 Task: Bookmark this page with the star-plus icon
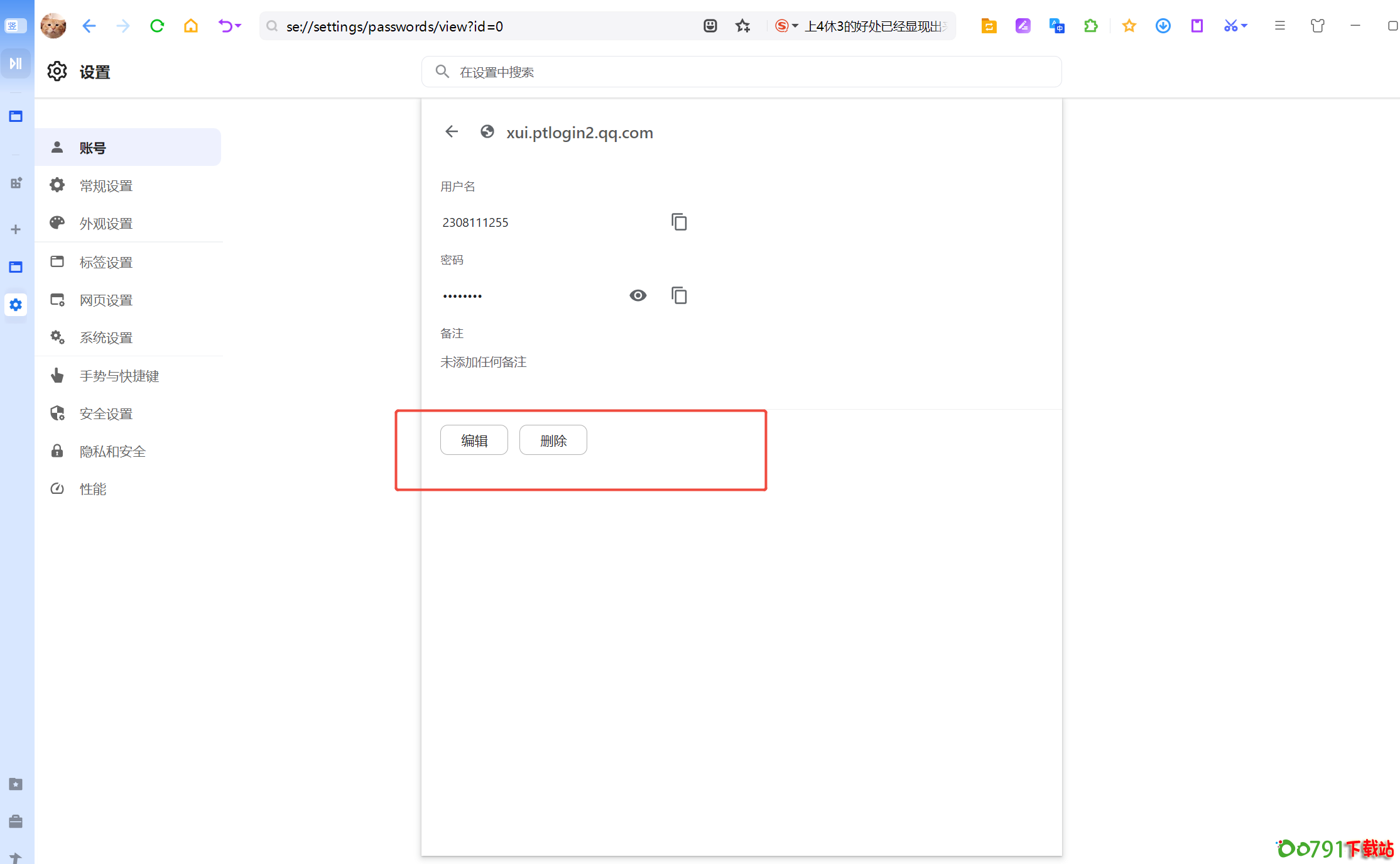click(743, 26)
